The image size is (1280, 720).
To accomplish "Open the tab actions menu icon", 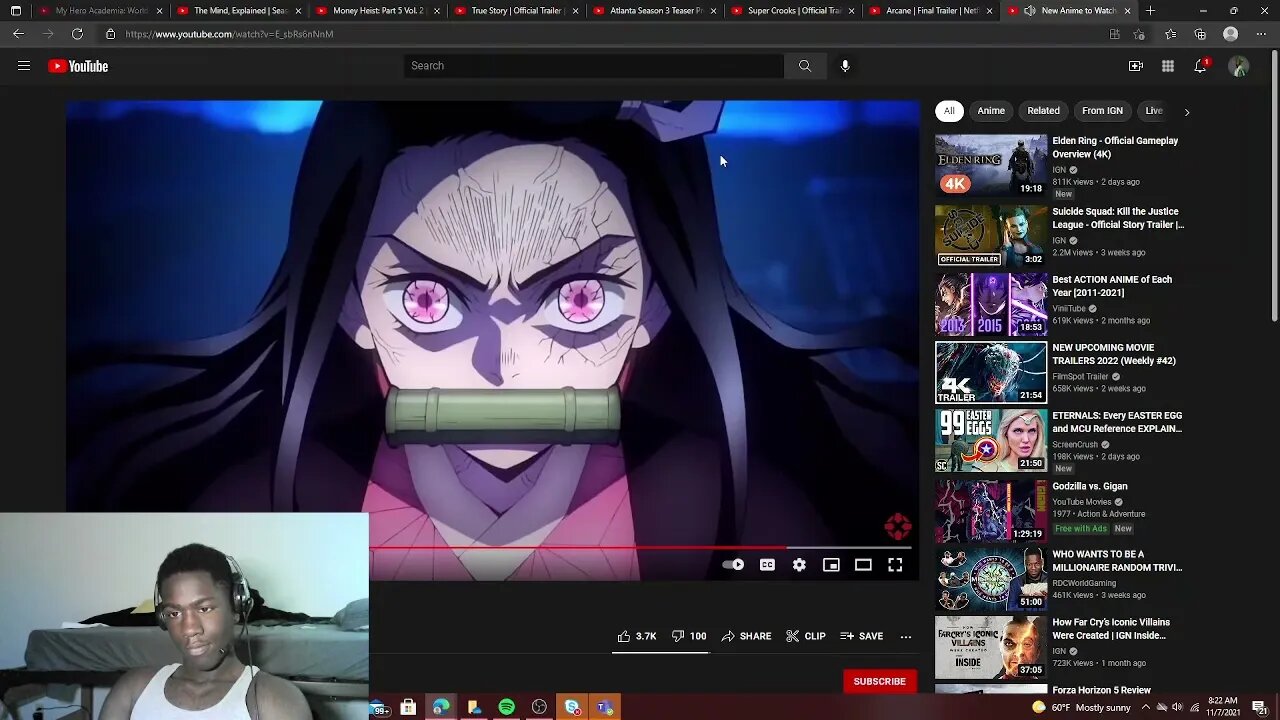I will (15, 11).
